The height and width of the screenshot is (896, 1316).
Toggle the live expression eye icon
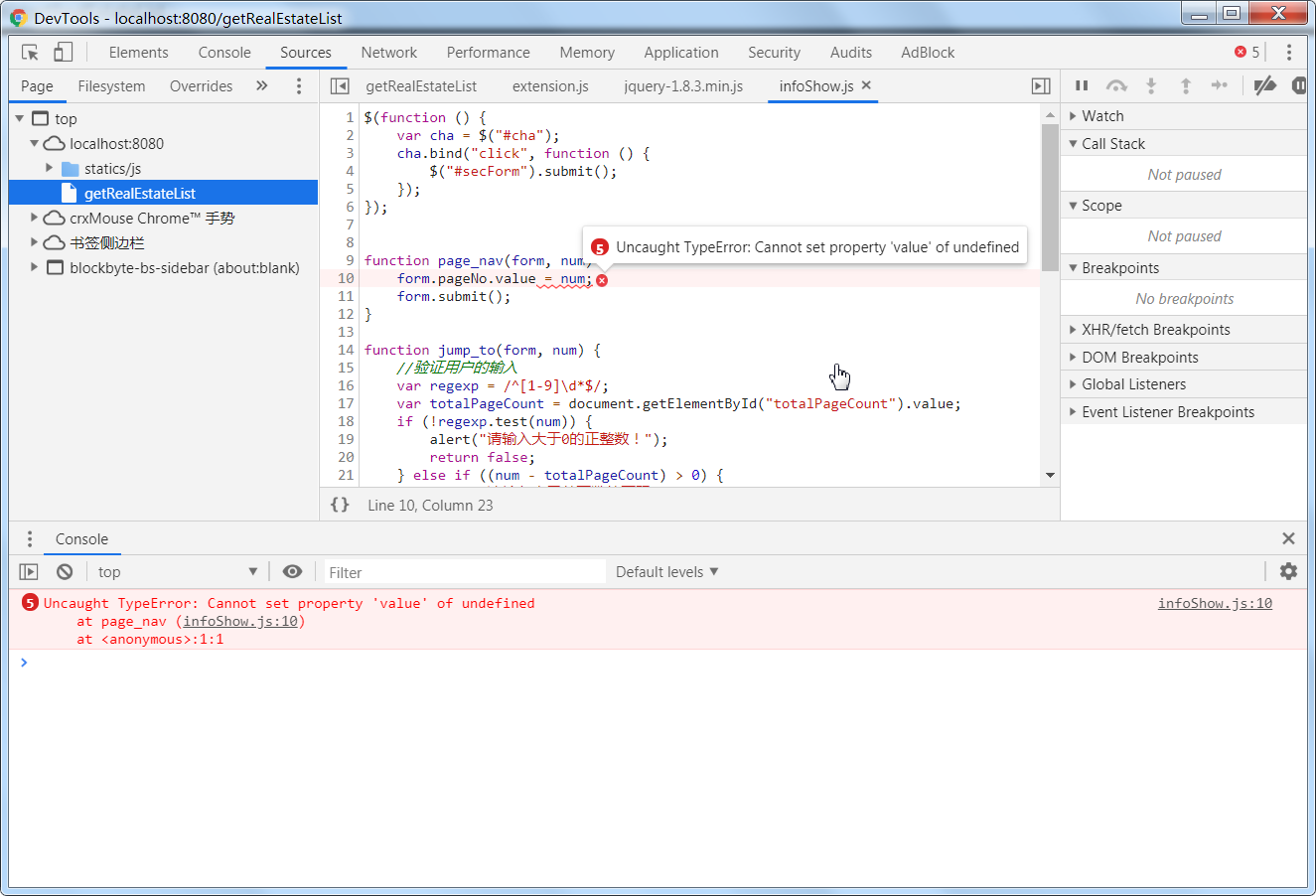pos(292,571)
